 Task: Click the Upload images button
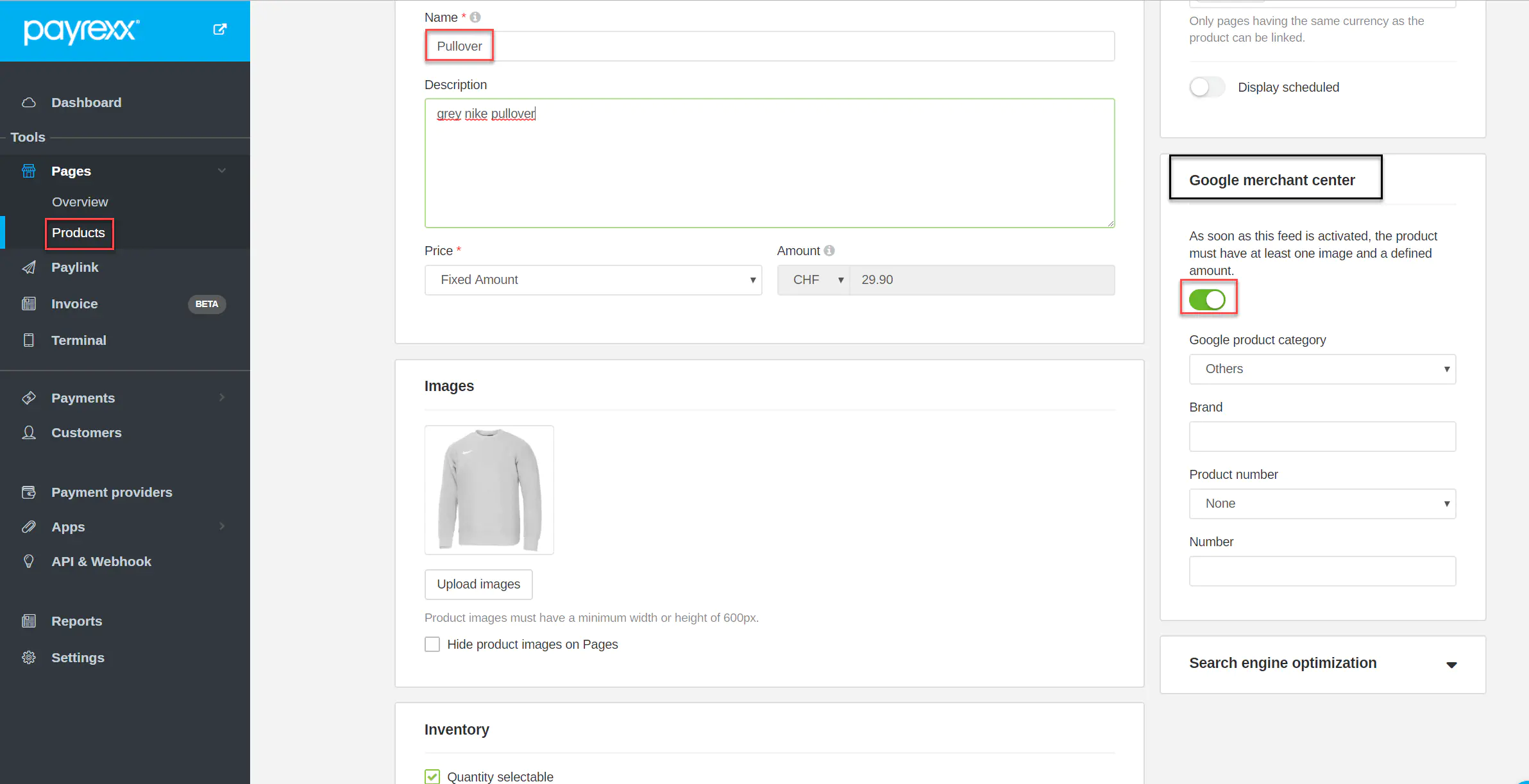point(478,584)
